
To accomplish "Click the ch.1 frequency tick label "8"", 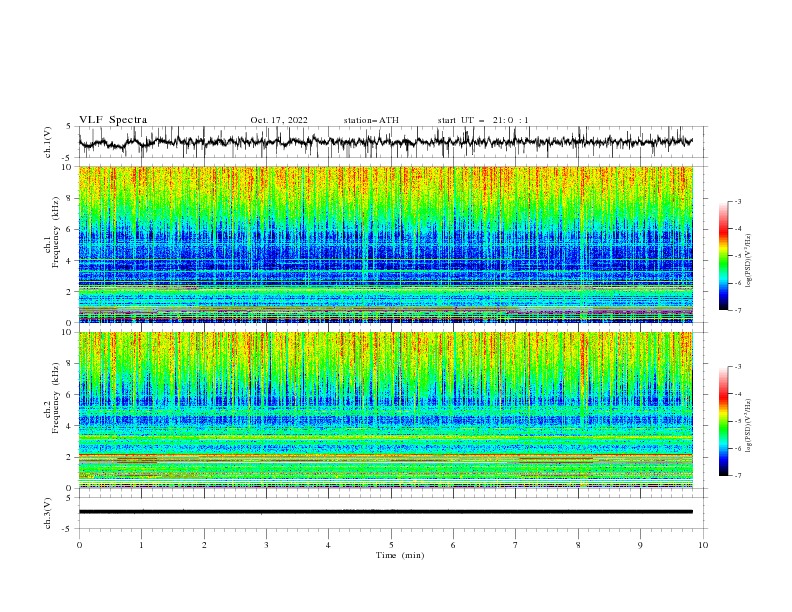I will tap(69, 198).
